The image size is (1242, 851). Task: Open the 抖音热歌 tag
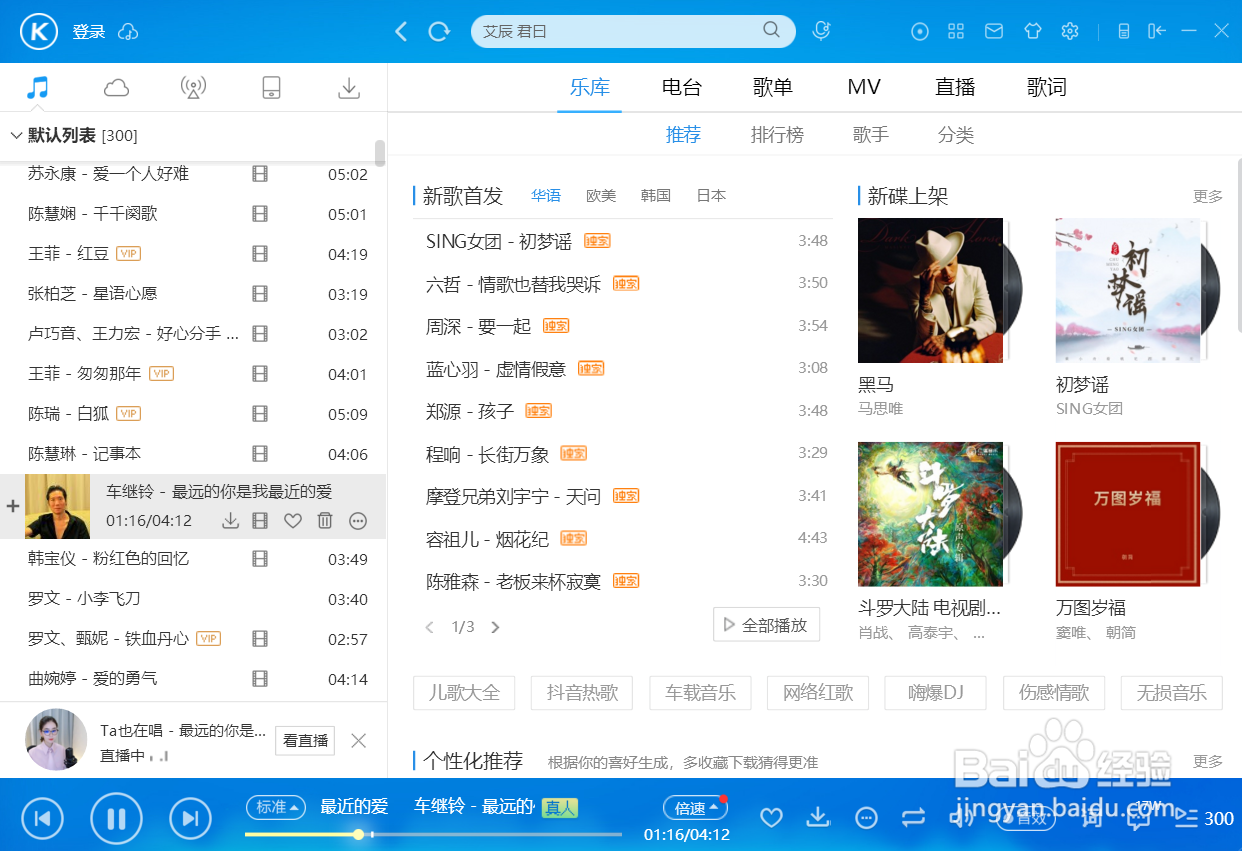pos(583,692)
